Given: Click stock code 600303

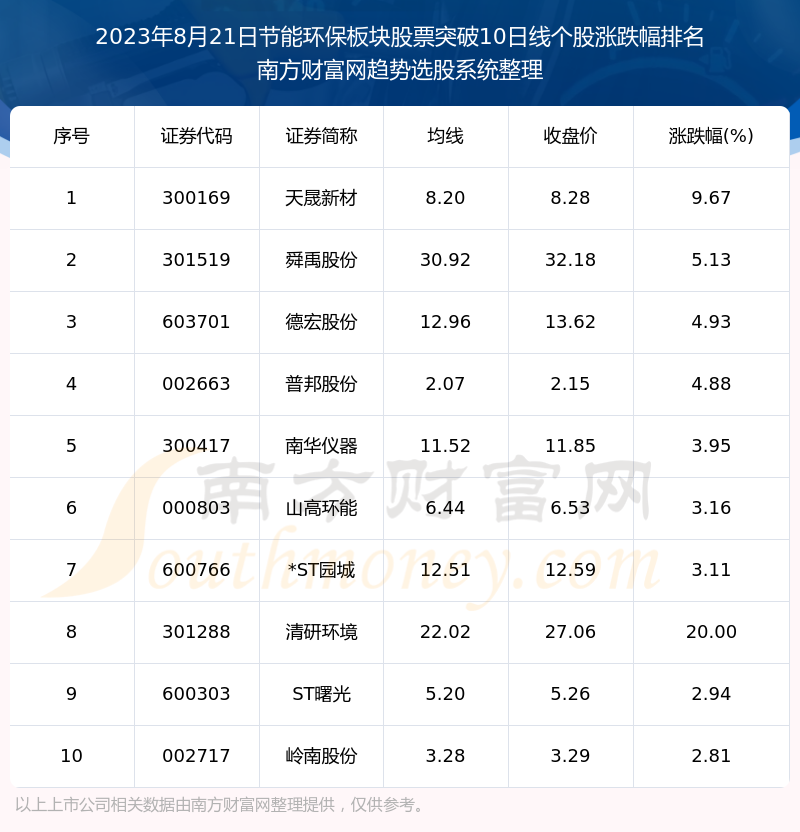Looking at the screenshot, I should point(196,695).
